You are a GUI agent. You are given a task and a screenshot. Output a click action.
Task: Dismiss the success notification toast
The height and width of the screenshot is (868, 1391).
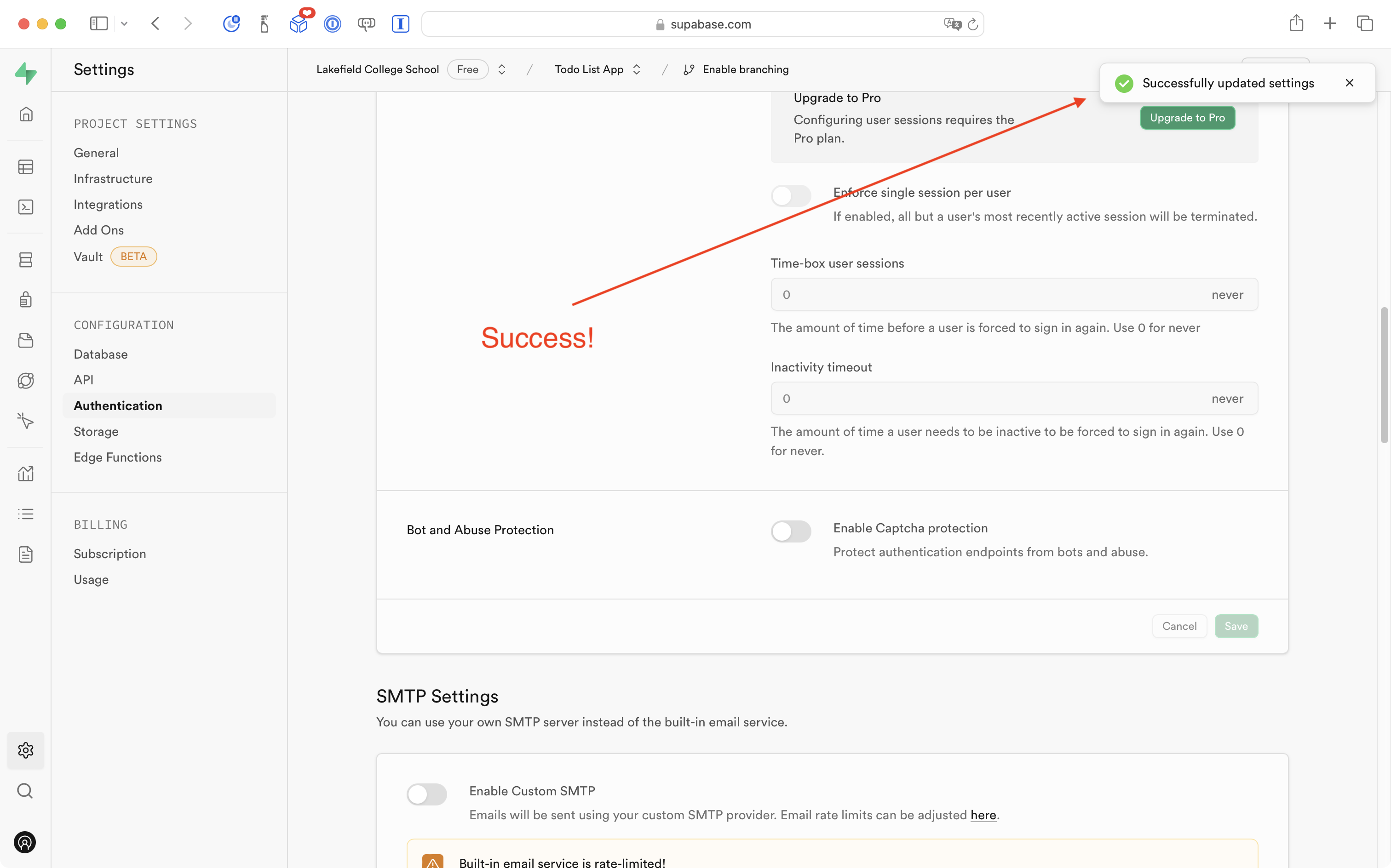point(1349,83)
